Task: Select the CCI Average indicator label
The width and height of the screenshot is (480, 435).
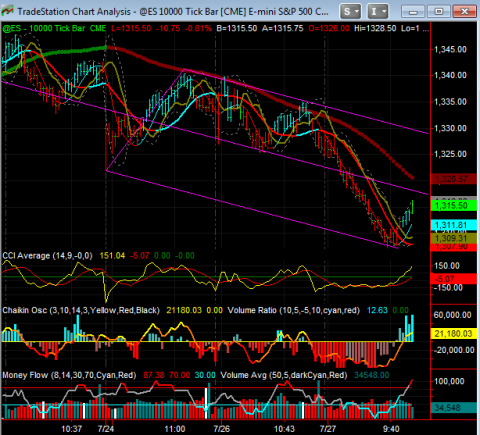Action: pyautogui.click(x=47, y=256)
